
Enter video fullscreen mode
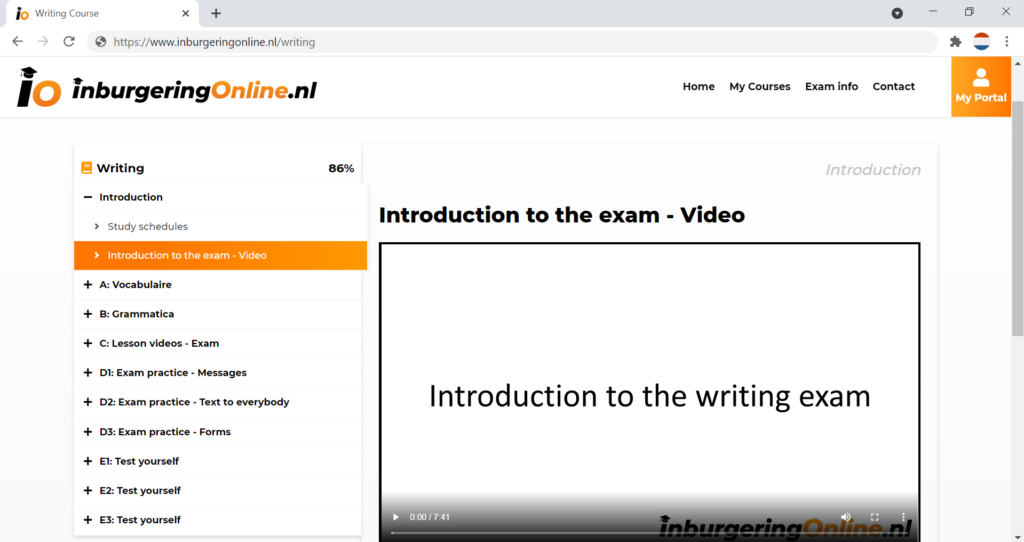tap(874, 517)
